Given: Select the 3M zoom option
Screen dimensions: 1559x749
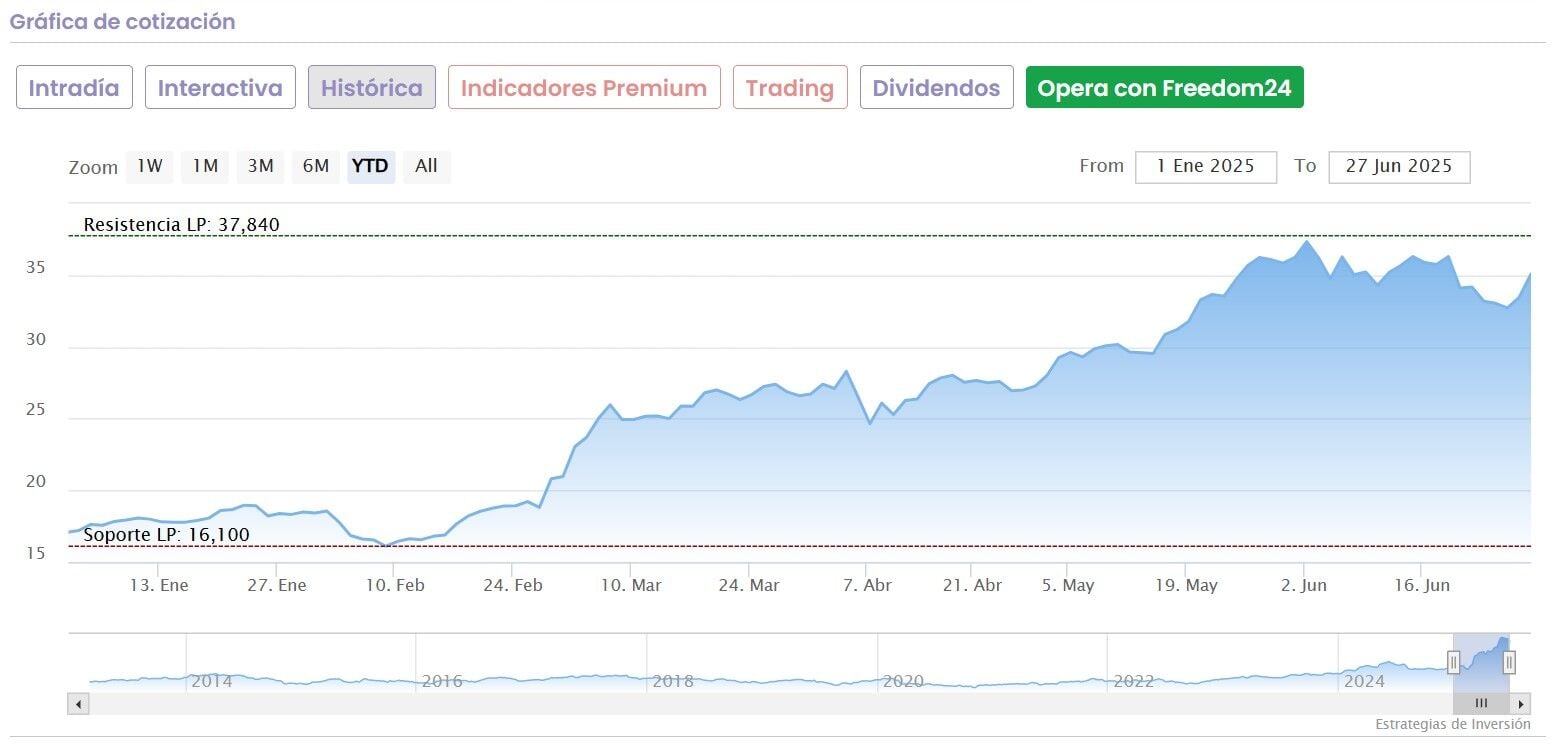Looking at the screenshot, I should (260, 167).
